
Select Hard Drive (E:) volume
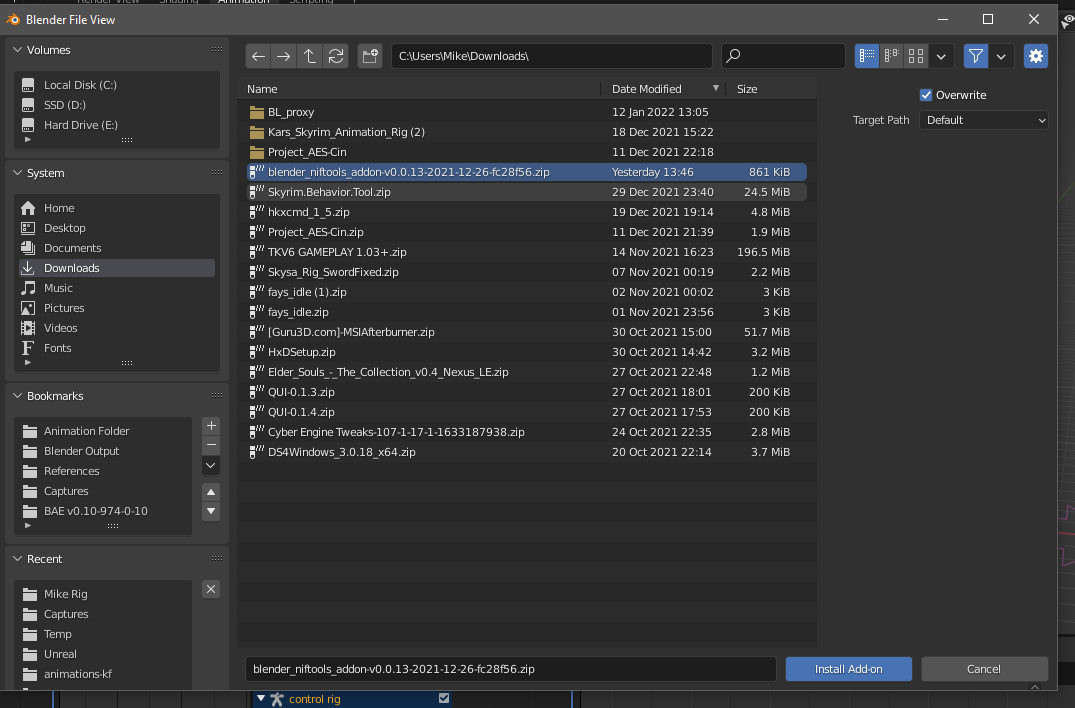[x=117, y=125]
